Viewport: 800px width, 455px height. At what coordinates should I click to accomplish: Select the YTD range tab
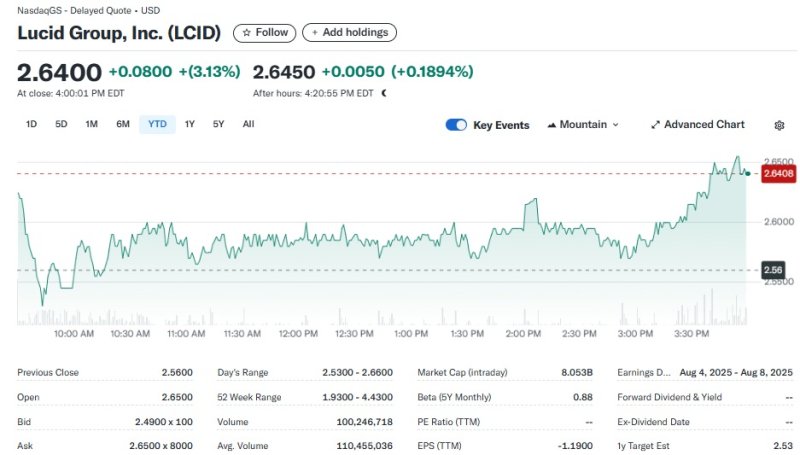tap(157, 124)
